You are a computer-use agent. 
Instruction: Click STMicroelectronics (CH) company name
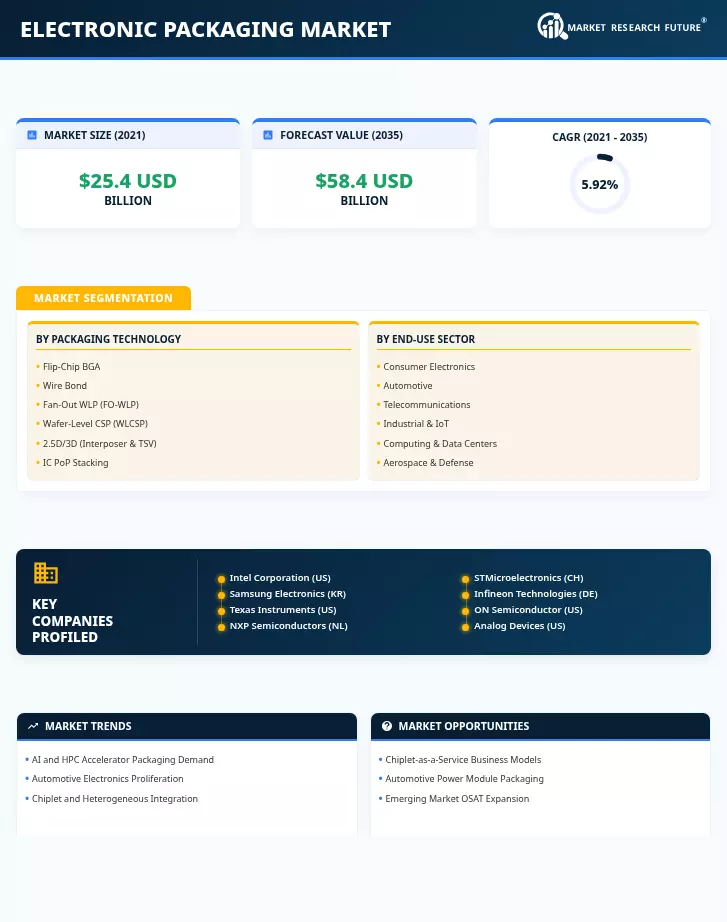point(529,578)
